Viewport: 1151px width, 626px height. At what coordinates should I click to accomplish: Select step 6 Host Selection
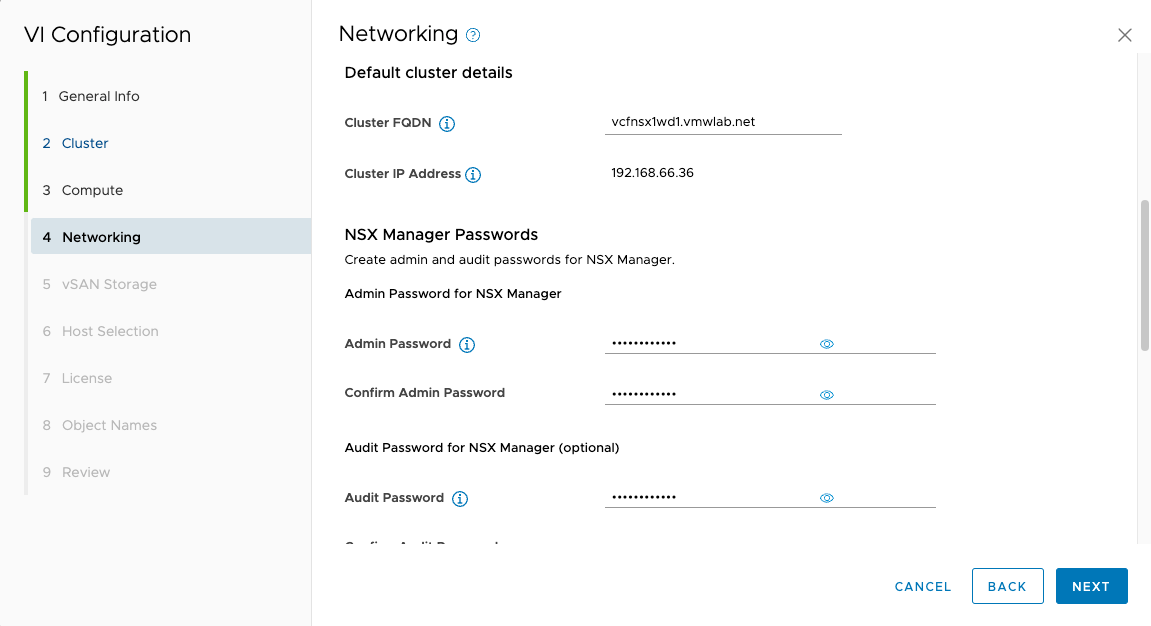click(x=101, y=331)
